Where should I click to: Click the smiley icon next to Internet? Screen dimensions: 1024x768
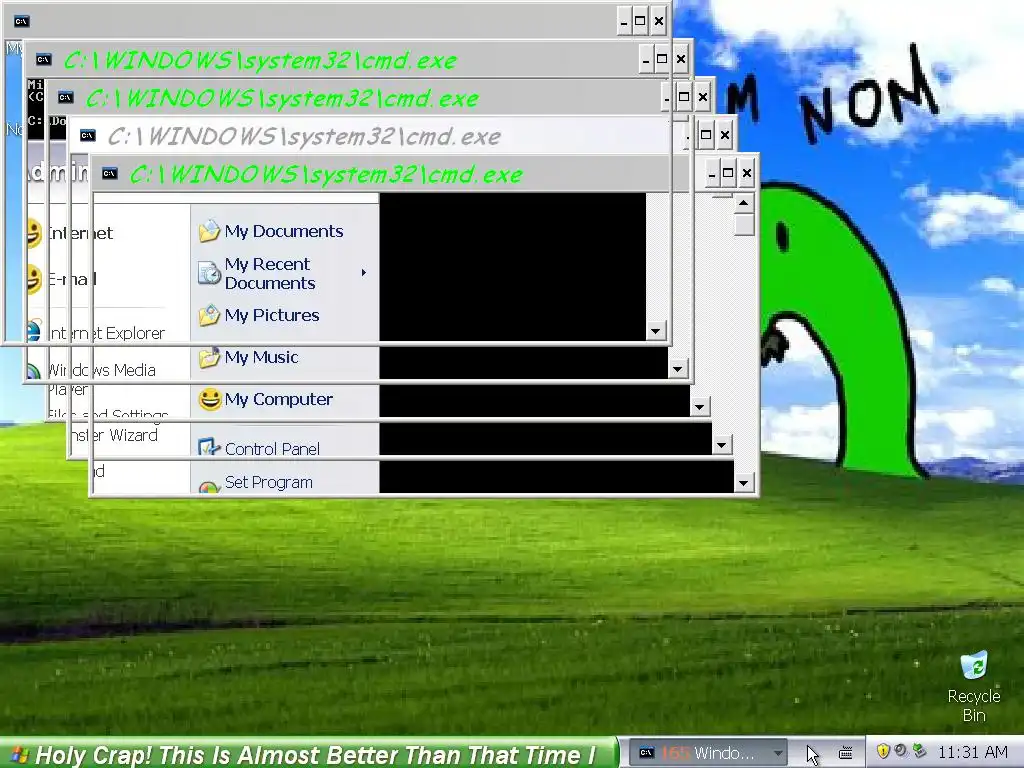click(34, 233)
